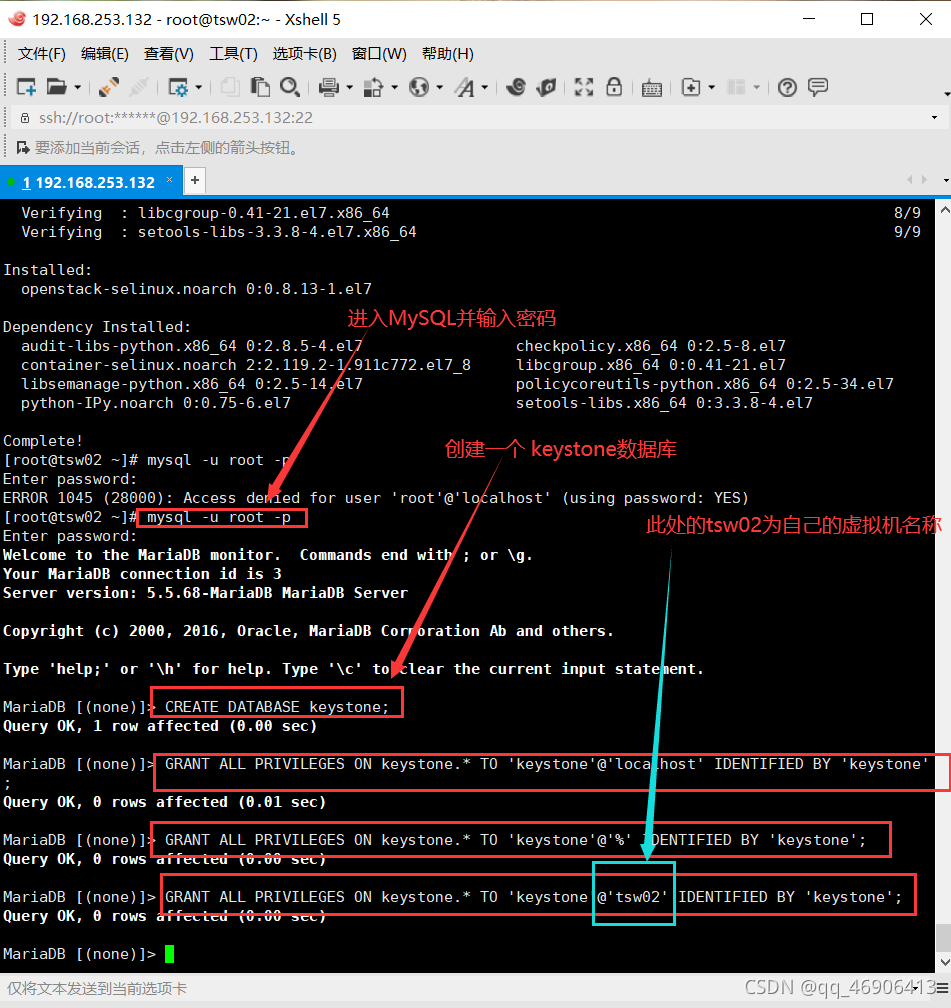Open the tab list dropdown arrow at right

click(x=946, y=181)
